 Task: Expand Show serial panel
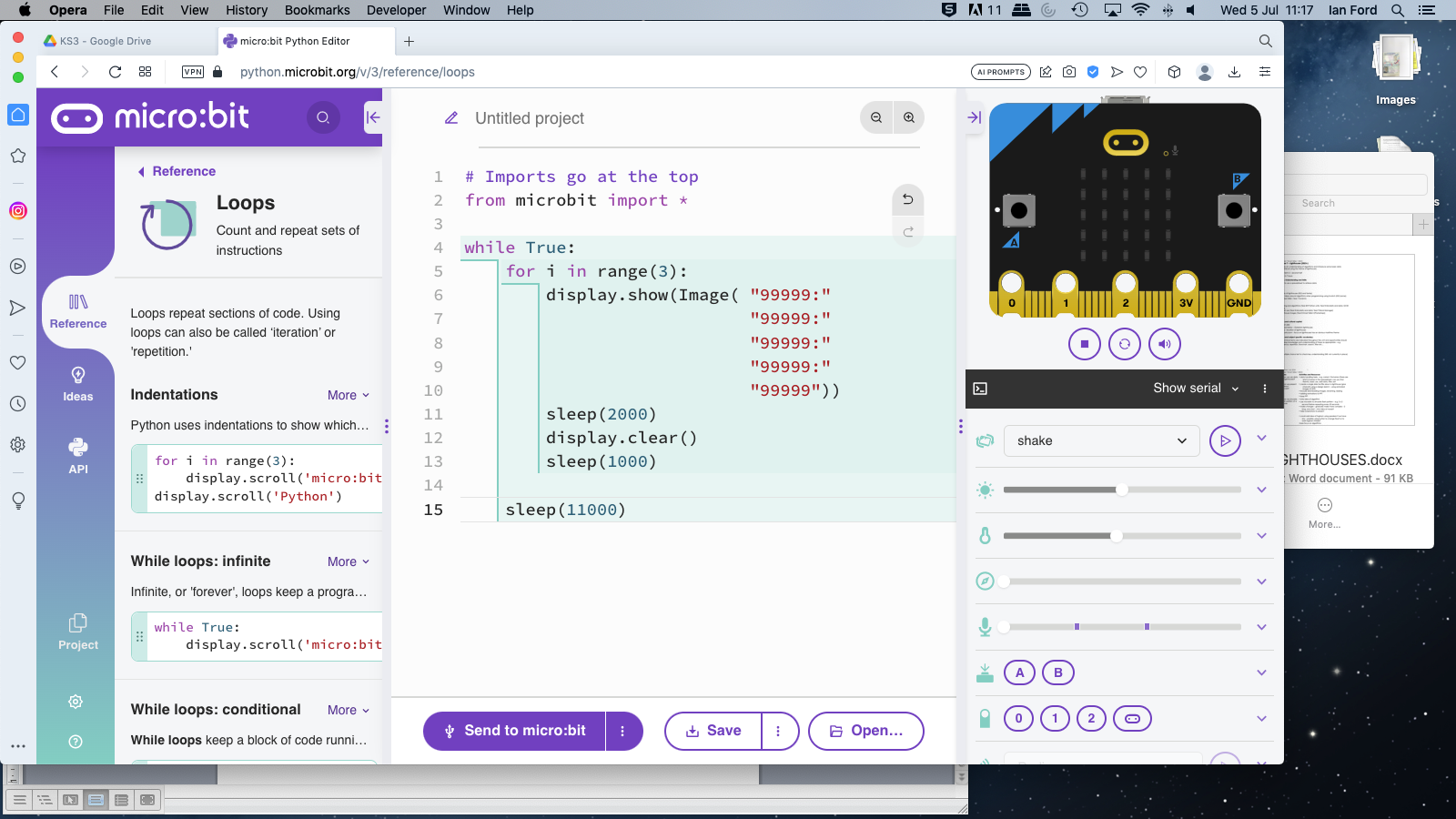1195,388
